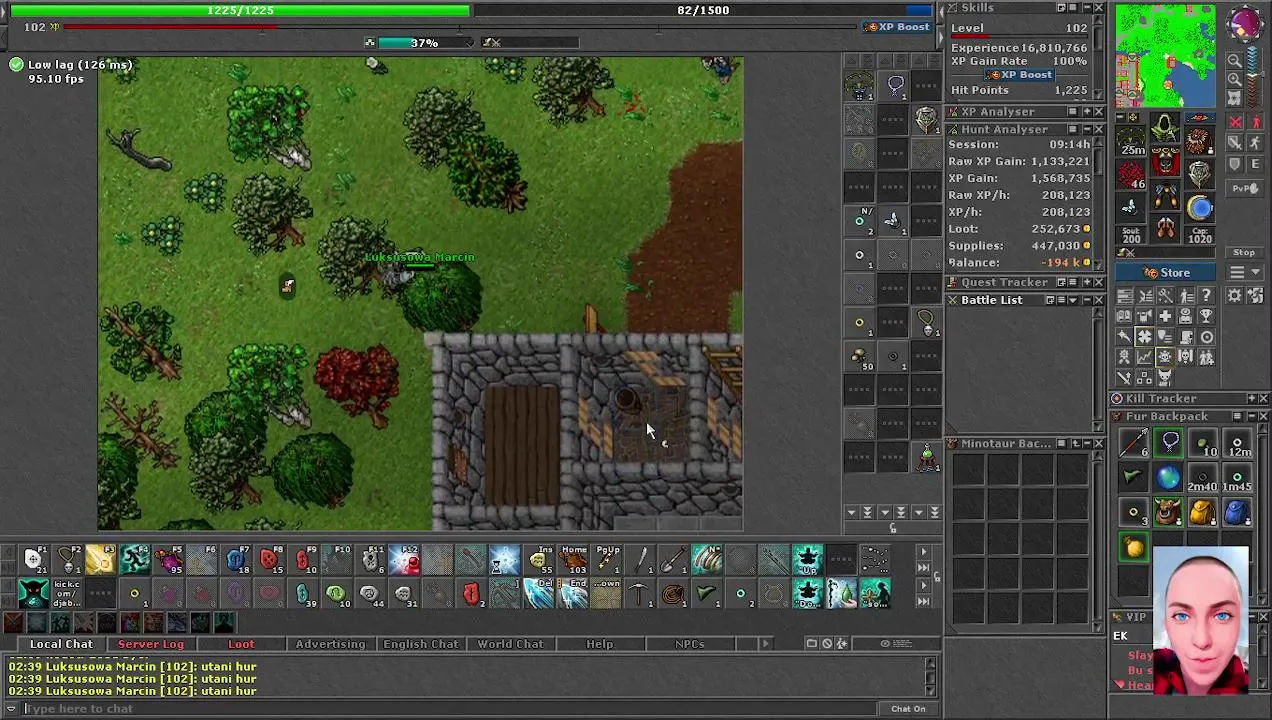Screen dimensions: 1272x720
Task: Select the blue orb in Fur Backpack
Action: (1168, 478)
